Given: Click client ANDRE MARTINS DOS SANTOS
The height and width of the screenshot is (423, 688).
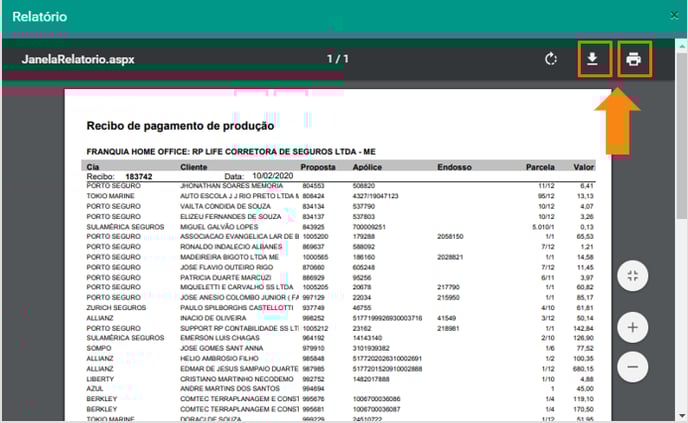Looking at the screenshot, I should pos(229,388).
